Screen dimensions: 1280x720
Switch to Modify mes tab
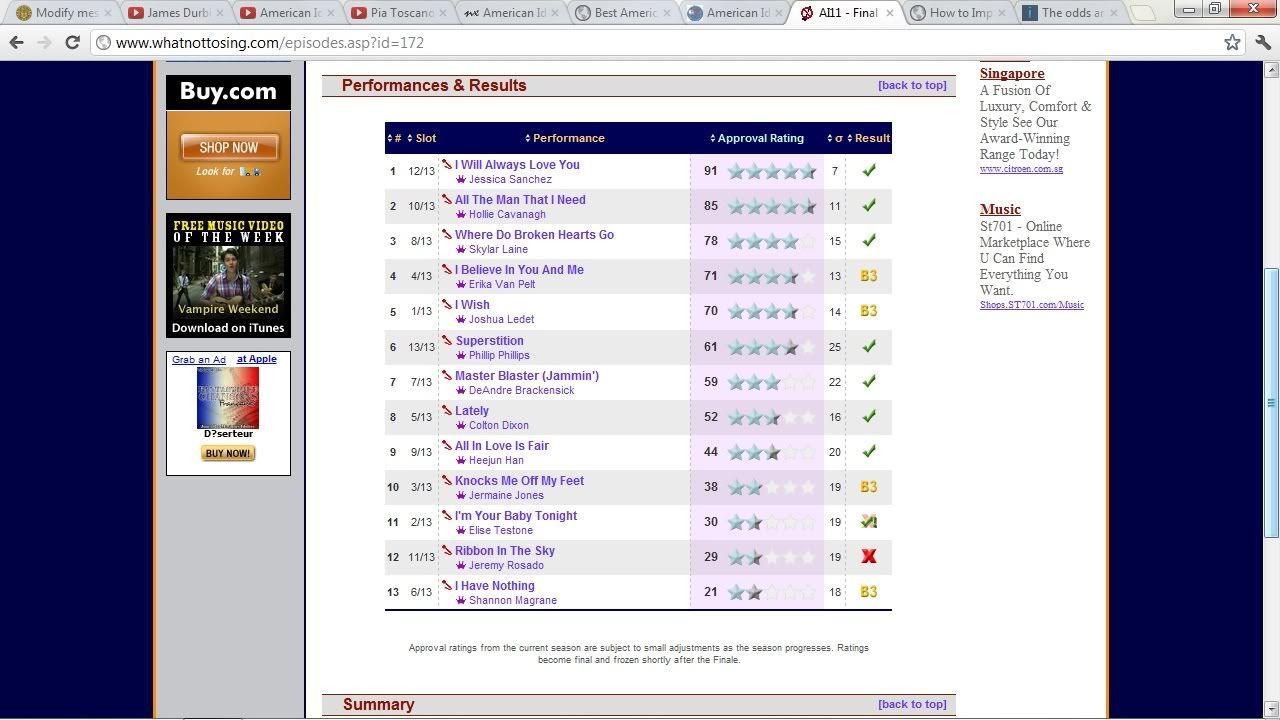pos(65,13)
